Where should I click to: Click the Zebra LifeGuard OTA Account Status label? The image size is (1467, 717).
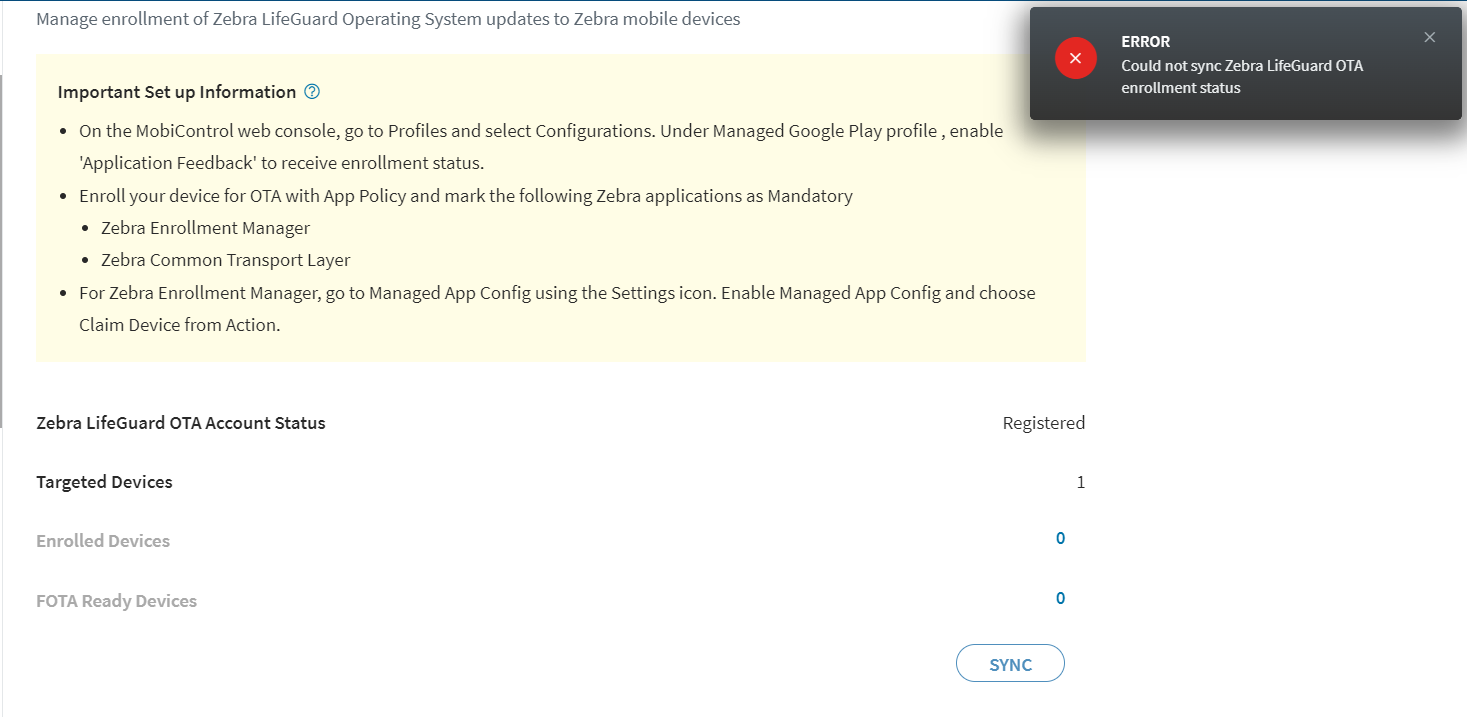[x=181, y=423]
